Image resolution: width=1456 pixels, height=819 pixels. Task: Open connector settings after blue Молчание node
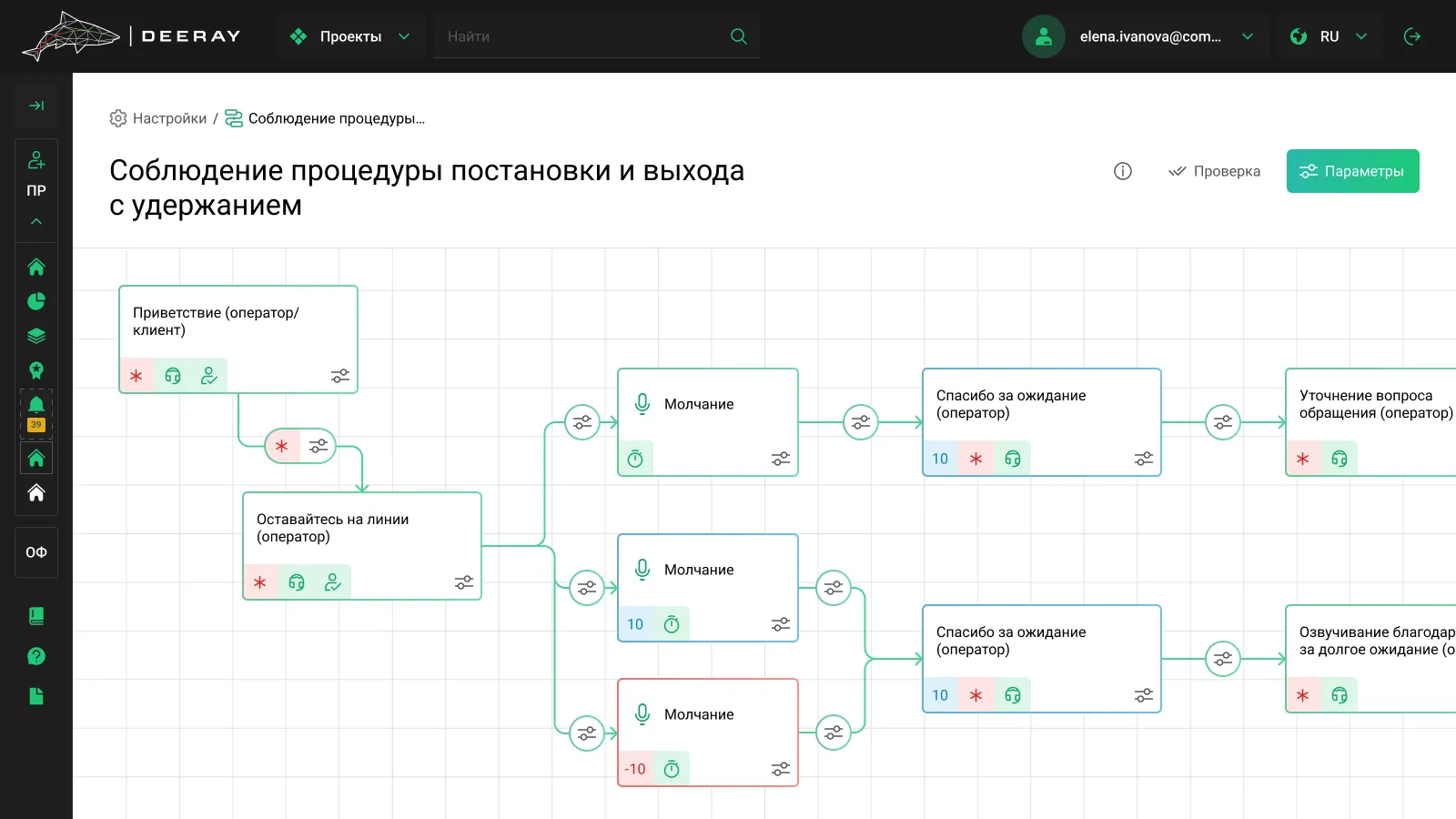click(834, 588)
